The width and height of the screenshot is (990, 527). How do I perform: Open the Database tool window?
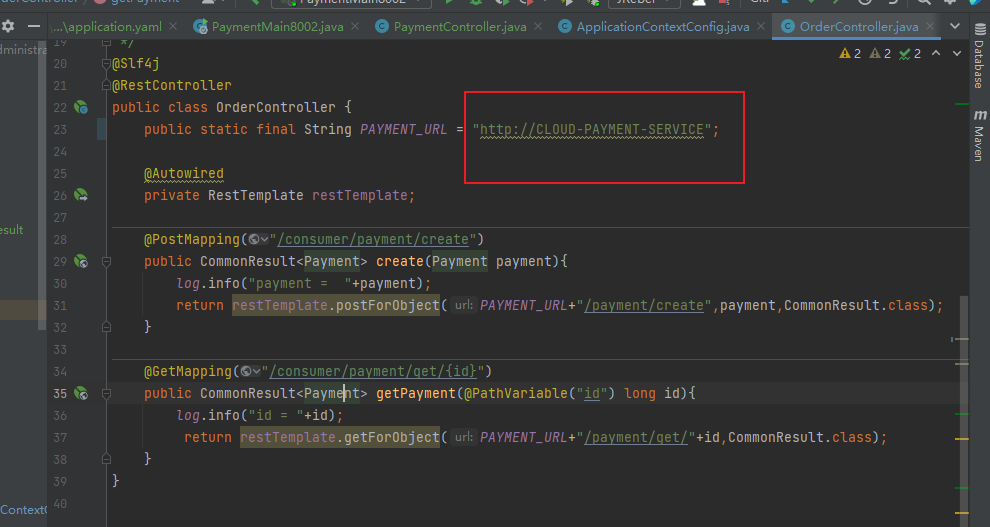[979, 57]
